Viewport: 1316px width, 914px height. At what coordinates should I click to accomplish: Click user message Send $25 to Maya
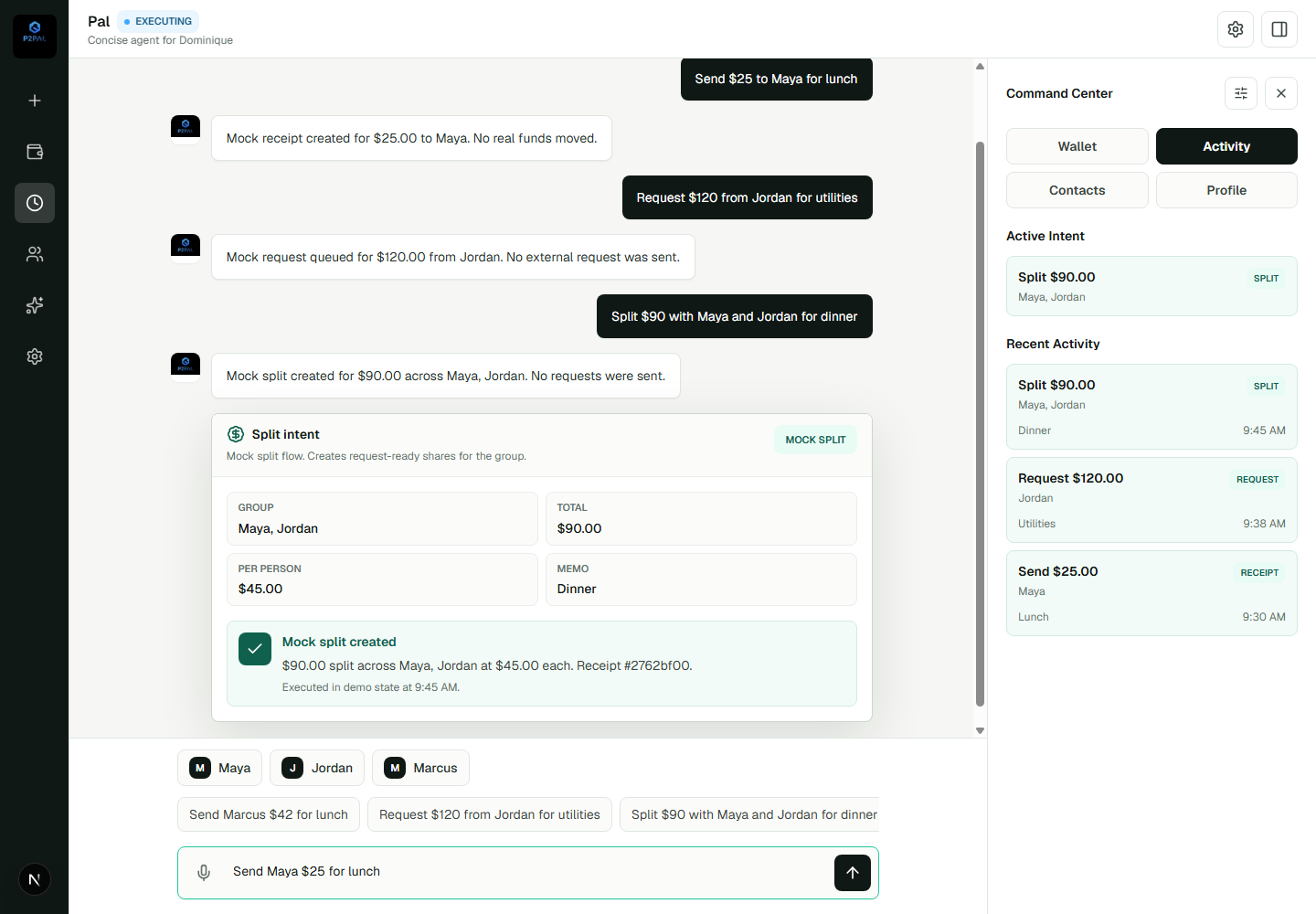click(x=777, y=79)
